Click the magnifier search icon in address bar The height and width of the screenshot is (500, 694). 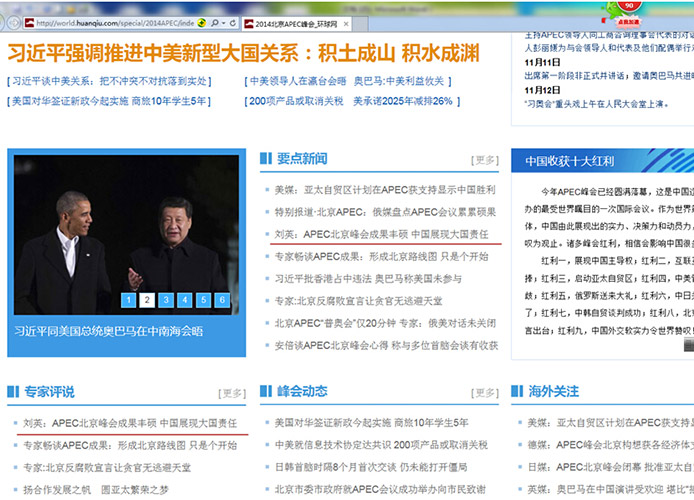[213, 22]
